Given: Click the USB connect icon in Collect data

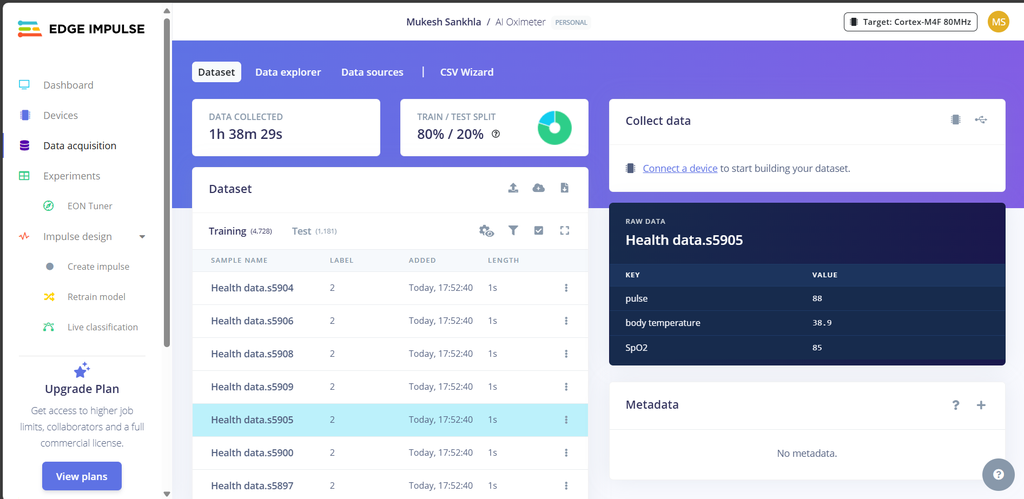Looking at the screenshot, I should (981, 120).
